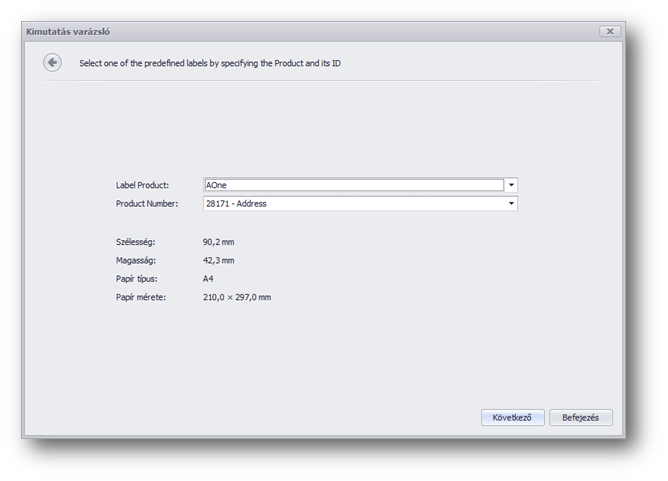Image resolution: width=668 pixels, height=481 pixels.
Task: Close the Kimutatás varázsló window
Action: point(609,31)
